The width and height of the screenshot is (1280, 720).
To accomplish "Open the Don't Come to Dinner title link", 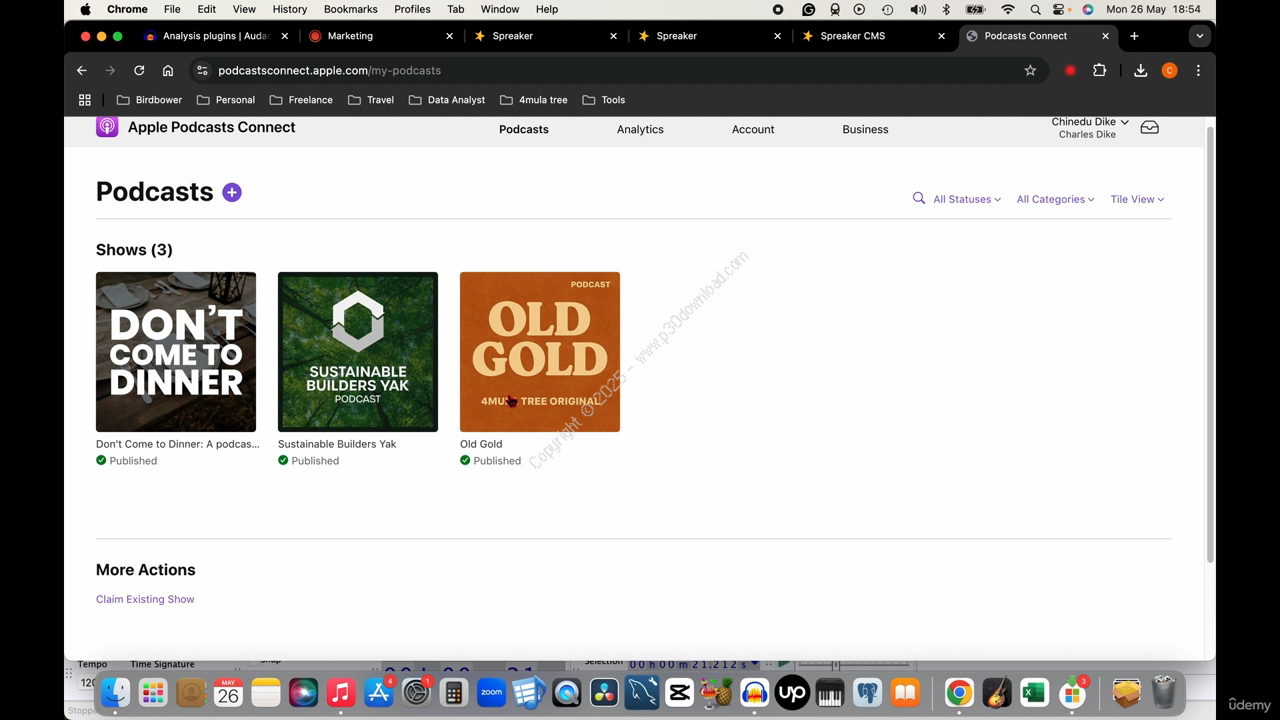I will pos(177,444).
